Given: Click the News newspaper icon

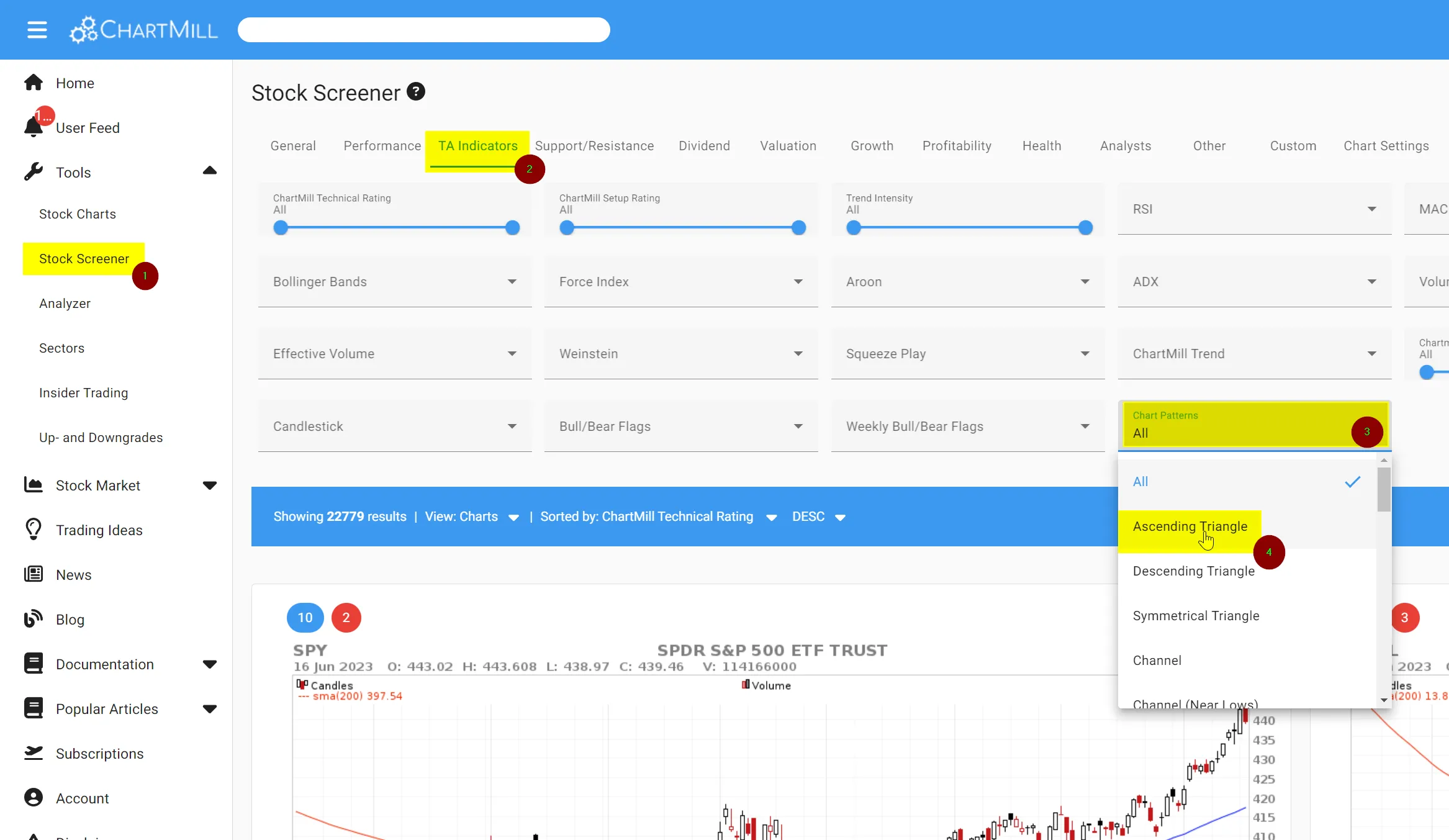Looking at the screenshot, I should [34, 574].
